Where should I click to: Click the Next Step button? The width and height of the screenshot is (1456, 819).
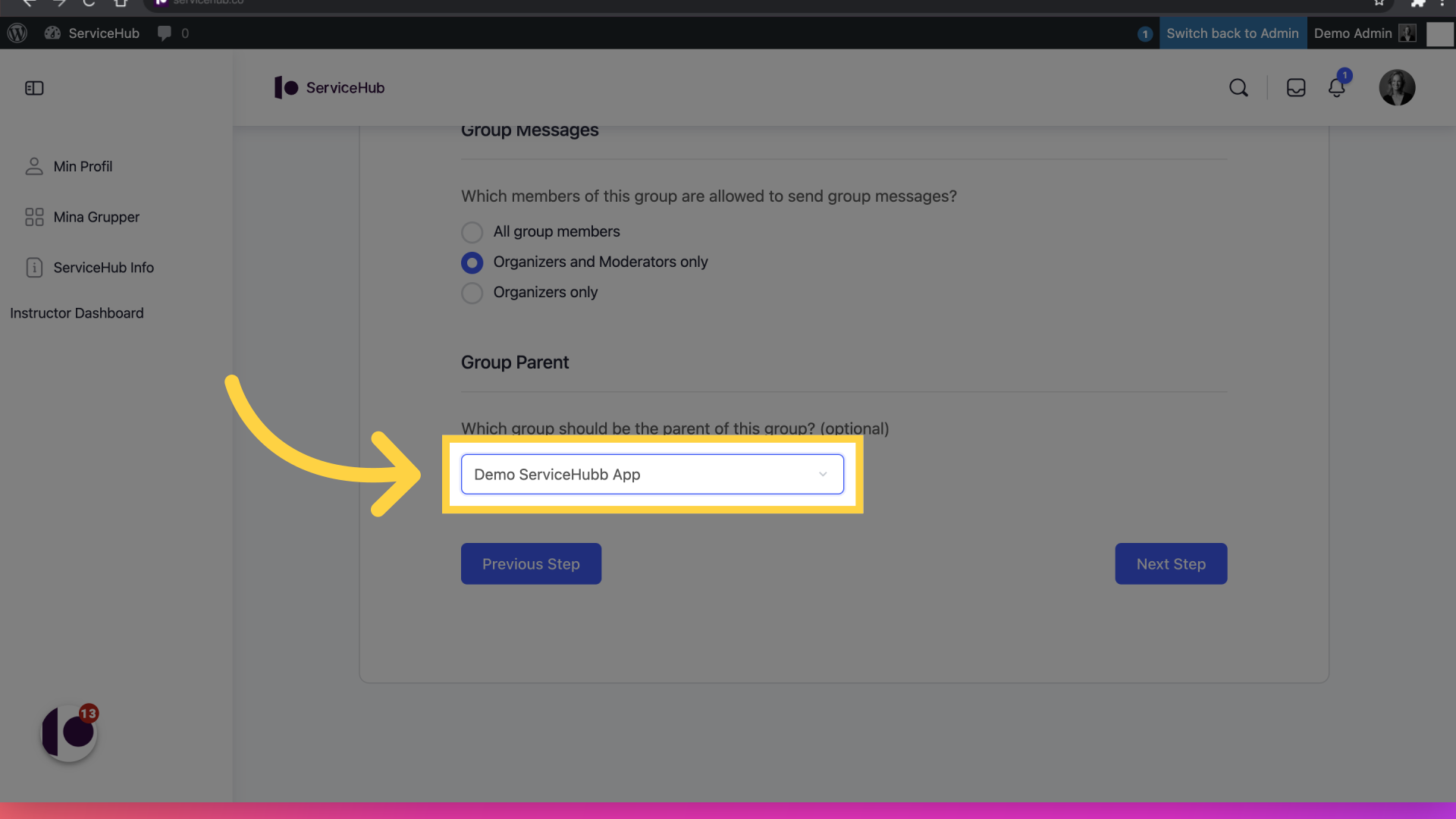point(1170,563)
